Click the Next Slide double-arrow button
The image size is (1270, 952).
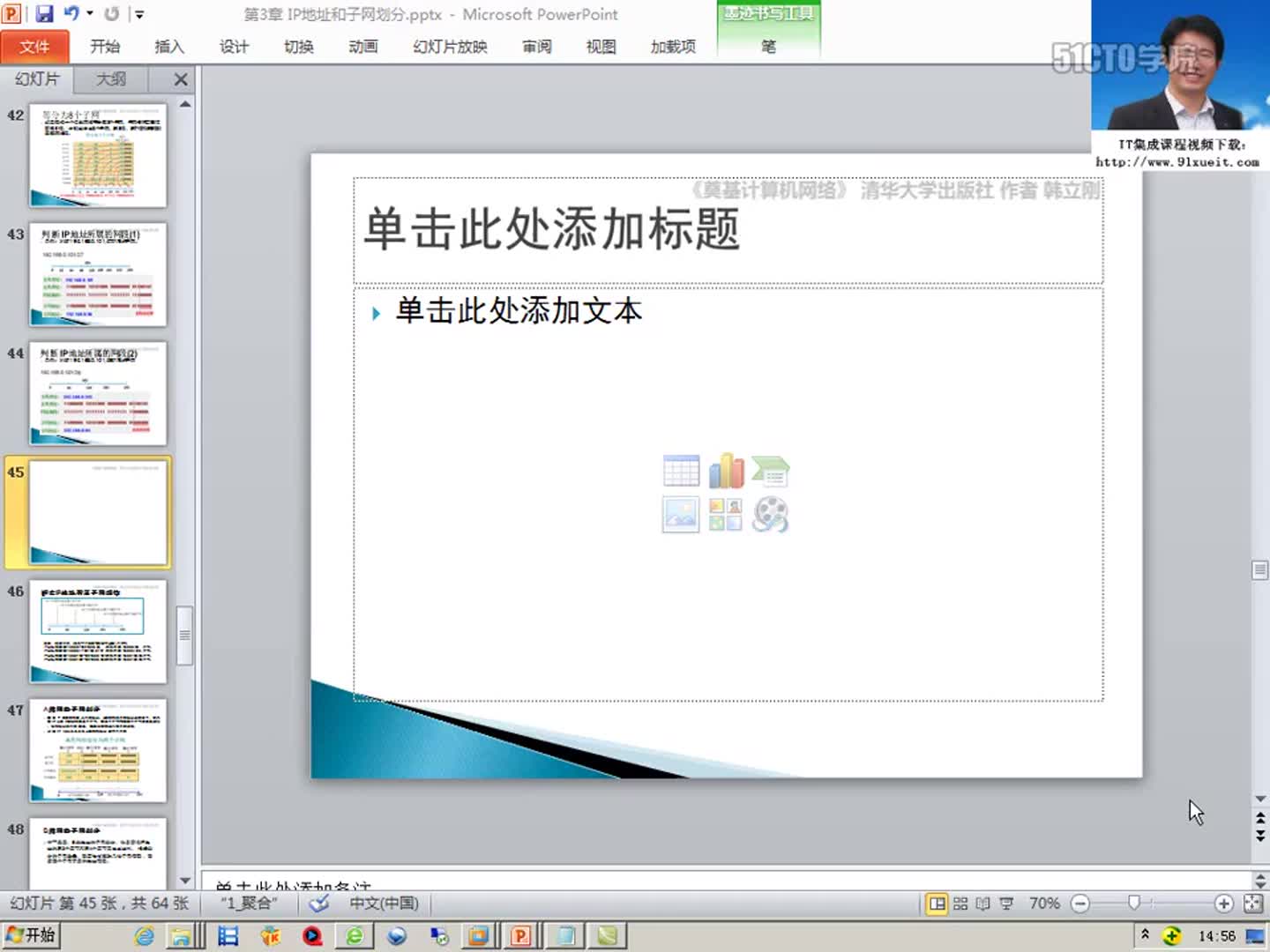1260,835
